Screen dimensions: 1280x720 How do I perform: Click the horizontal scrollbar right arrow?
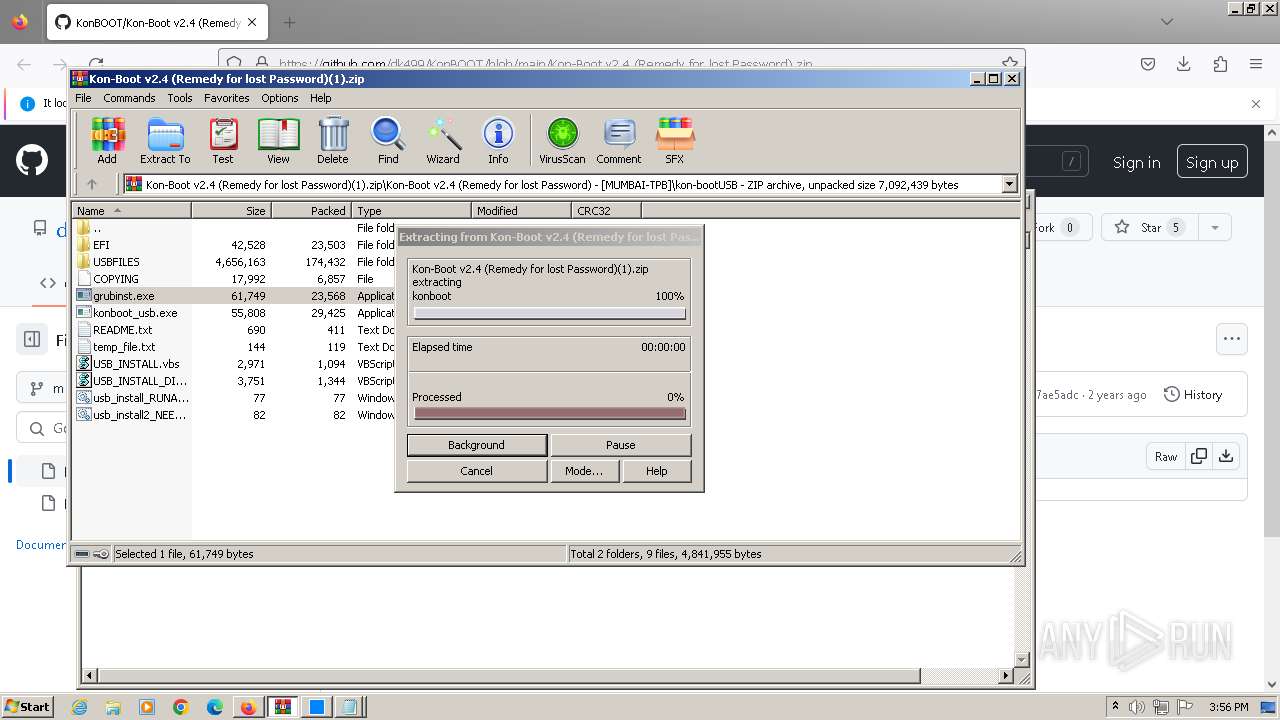tap(1007, 676)
